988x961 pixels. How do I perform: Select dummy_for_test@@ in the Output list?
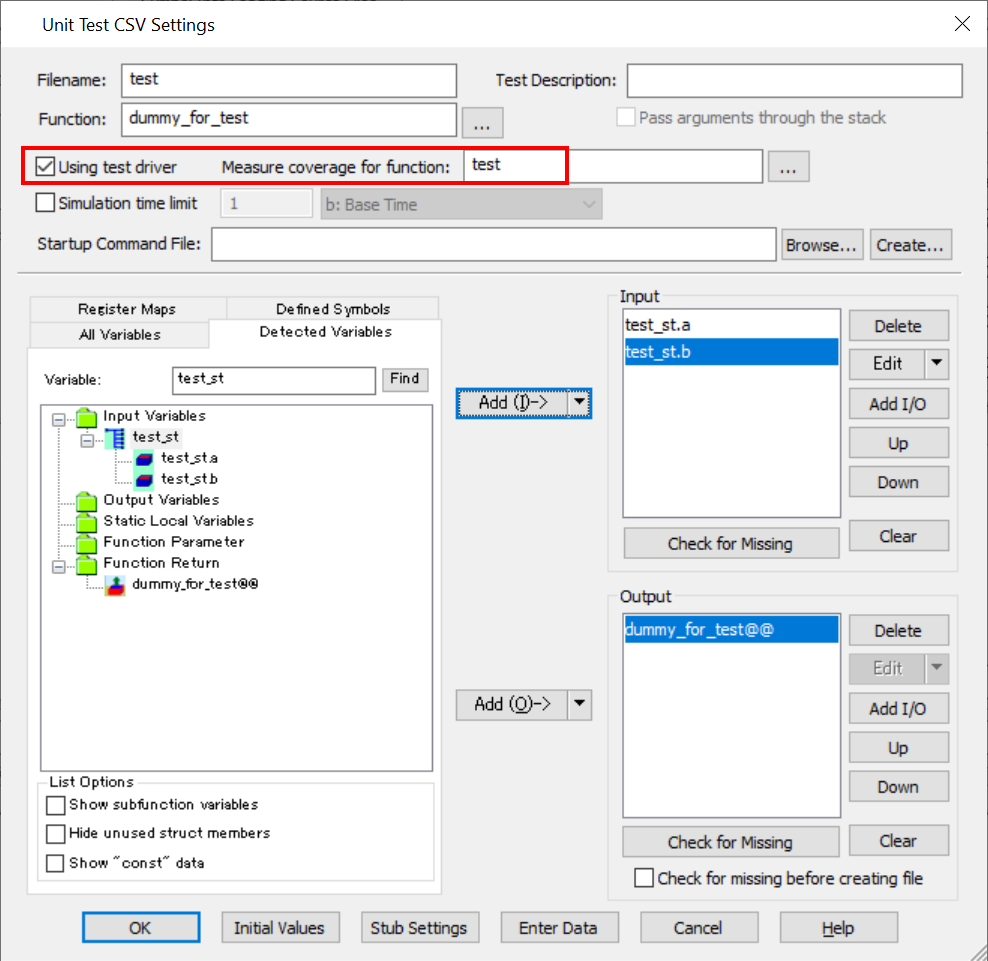(x=732, y=630)
